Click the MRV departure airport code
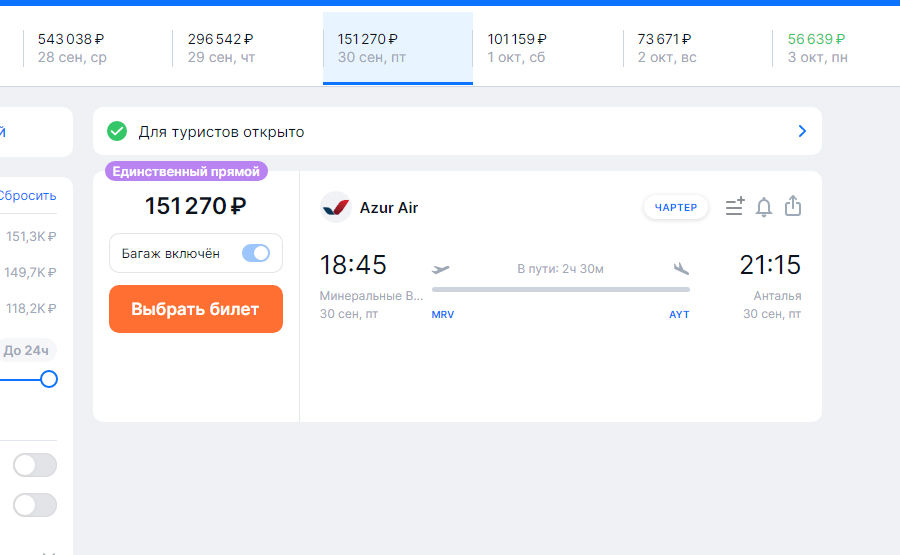 tap(443, 315)
